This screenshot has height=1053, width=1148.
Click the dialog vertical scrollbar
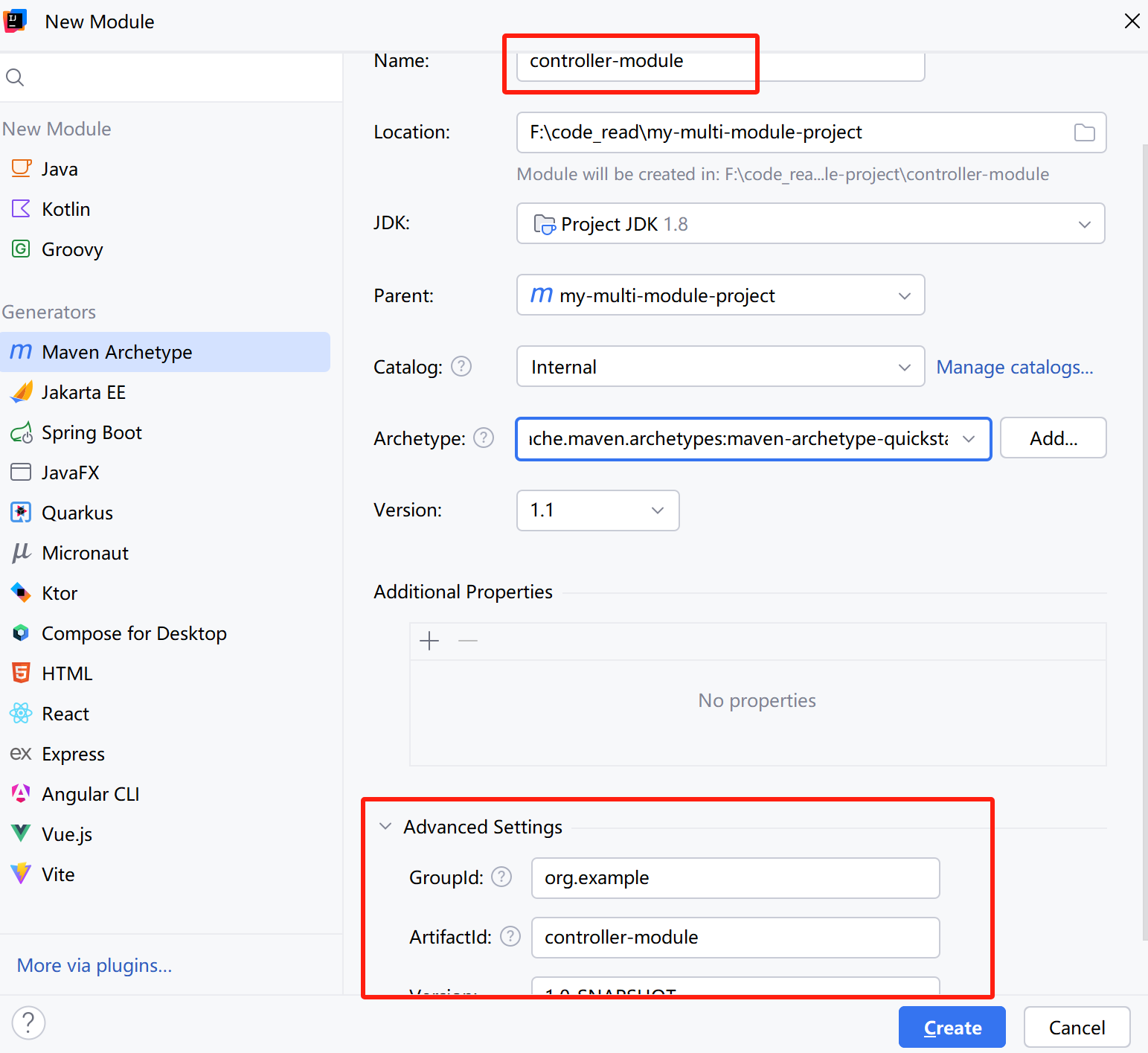tap(1144, 542)
